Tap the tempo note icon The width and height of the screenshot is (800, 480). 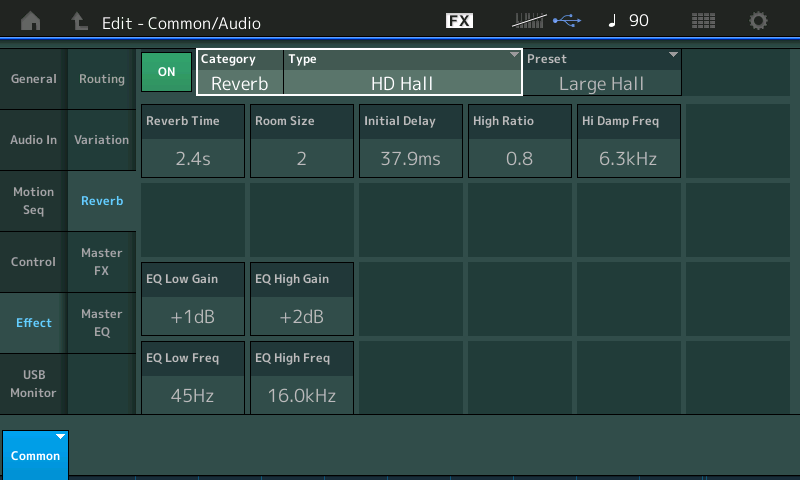pos(612,21)
